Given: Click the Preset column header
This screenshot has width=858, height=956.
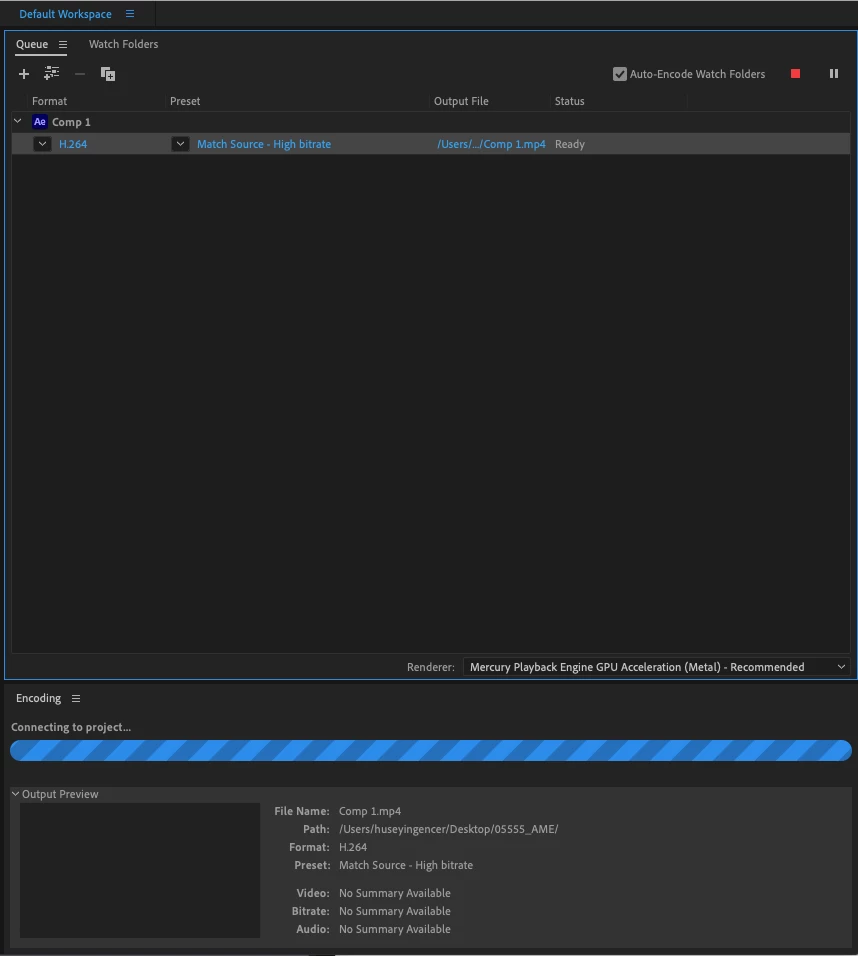Looking at the screenshot, I should 185,101.
